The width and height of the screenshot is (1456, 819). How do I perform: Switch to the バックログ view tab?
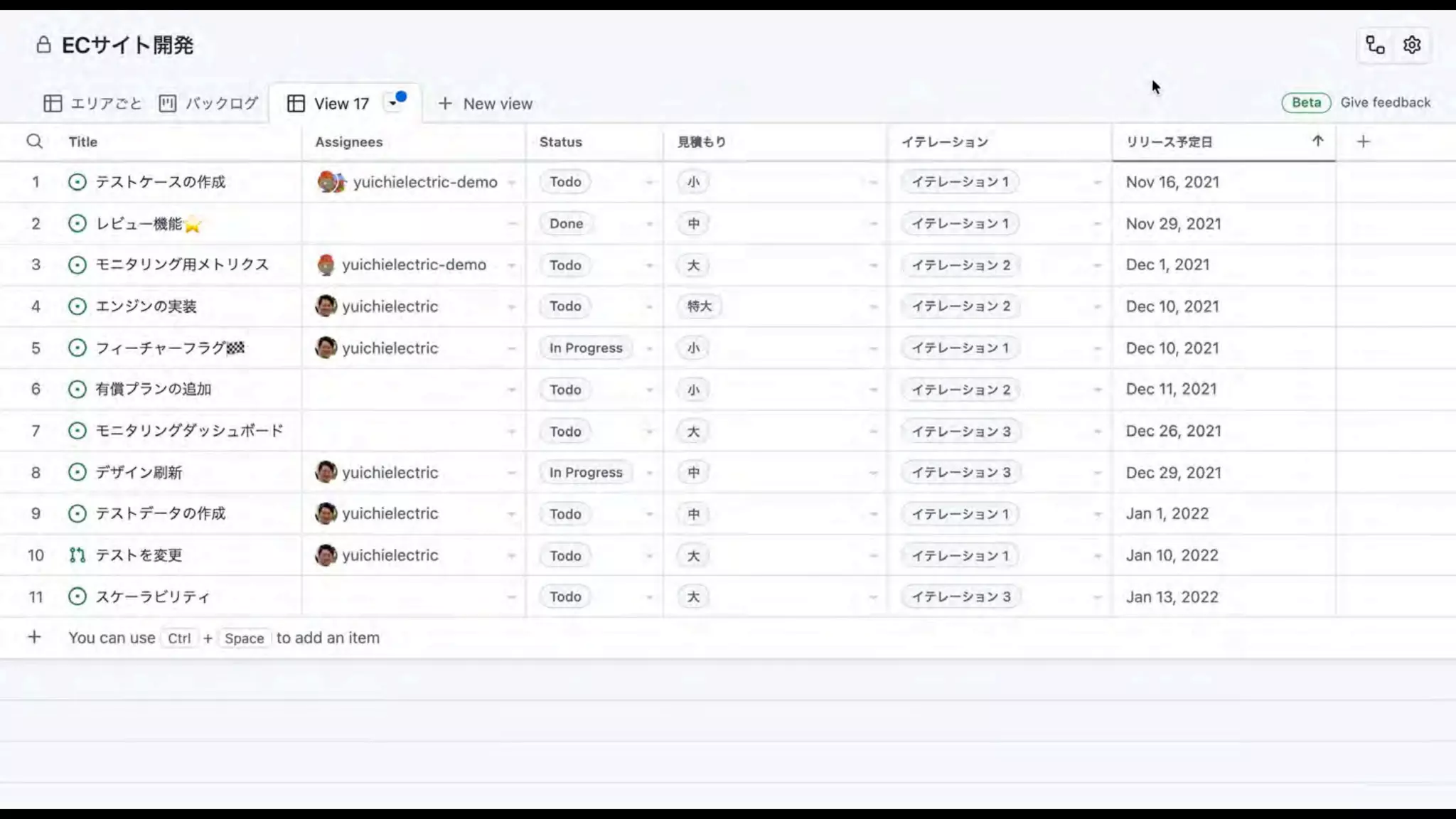point(208,104)
